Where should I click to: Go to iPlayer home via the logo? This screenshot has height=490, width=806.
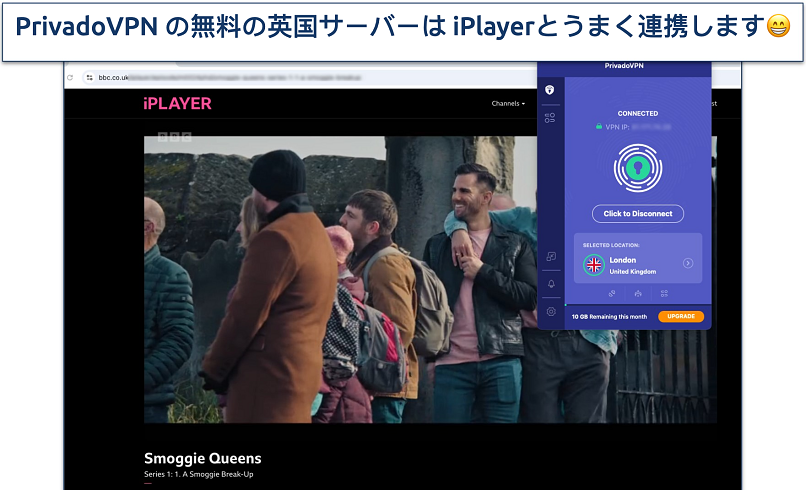[x=177, y=103]
